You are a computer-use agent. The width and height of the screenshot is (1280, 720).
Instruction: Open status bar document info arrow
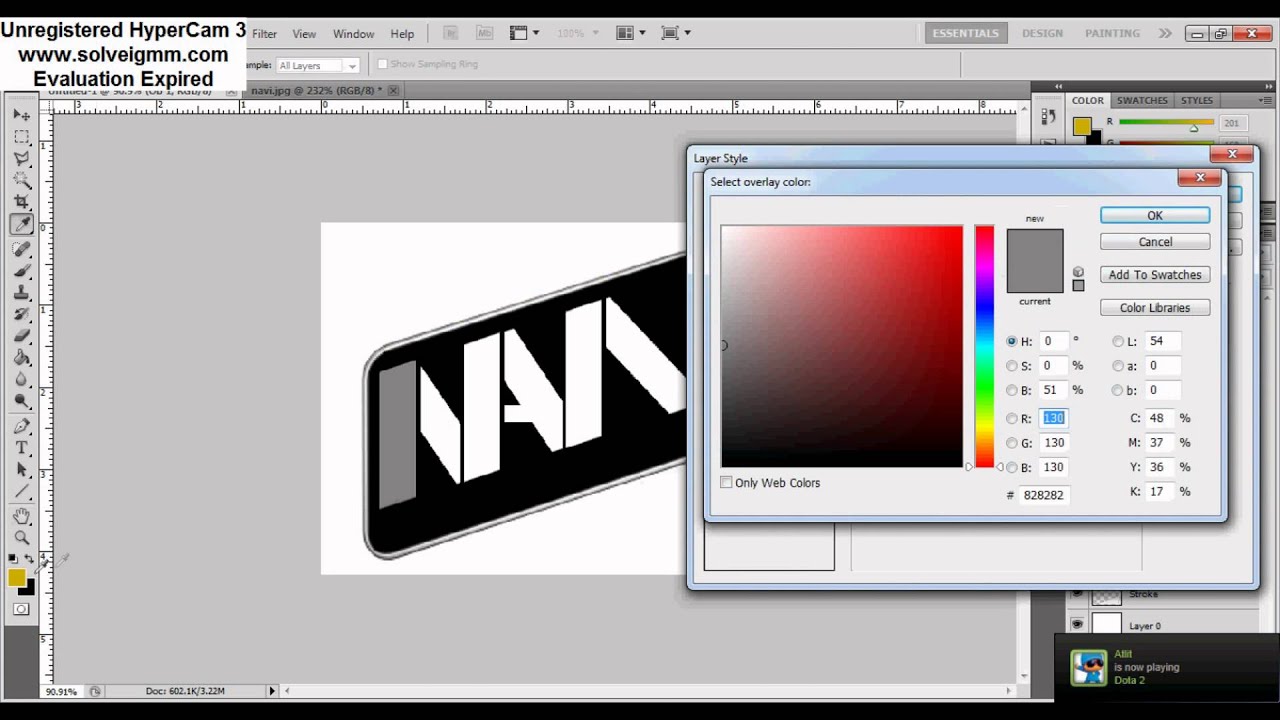tap(272, 691)
